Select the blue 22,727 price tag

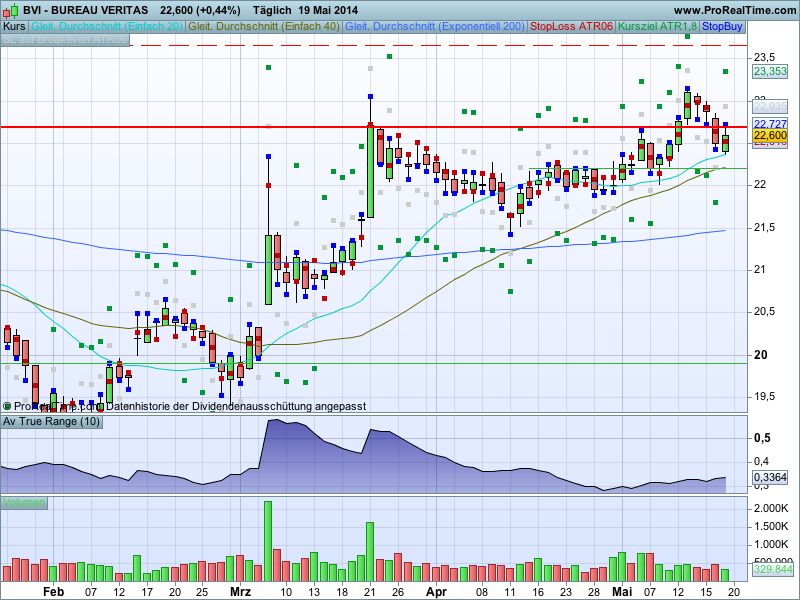coord(770,124)
